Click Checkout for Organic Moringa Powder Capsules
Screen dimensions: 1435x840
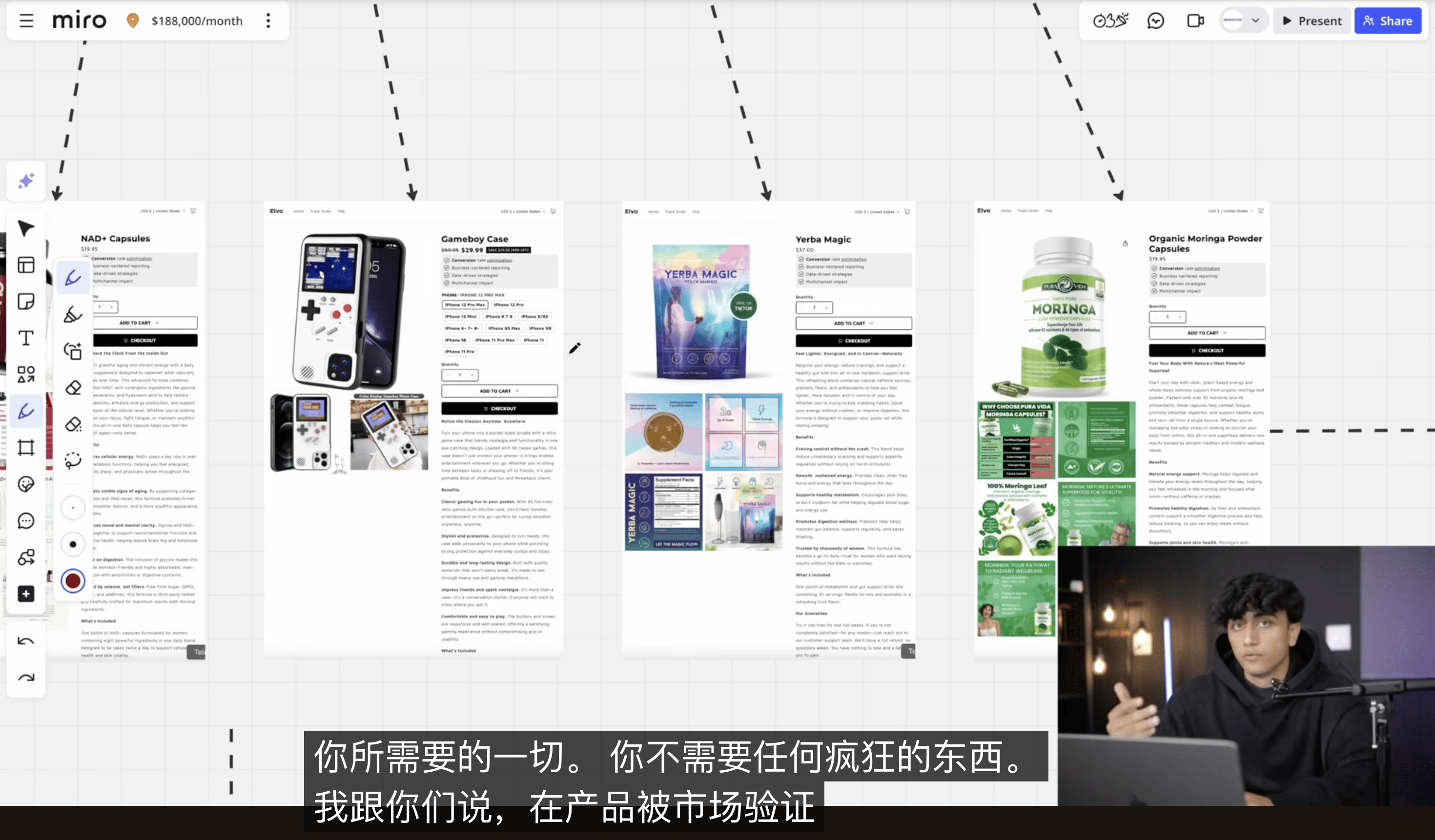[x=1207, y=351]
